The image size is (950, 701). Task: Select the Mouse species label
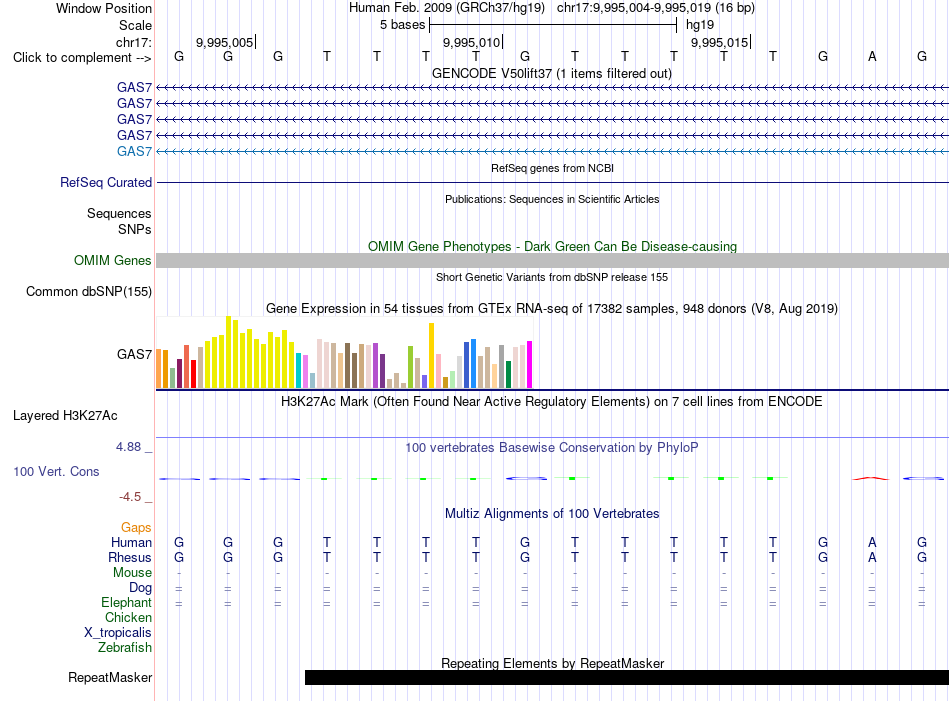pyautogui.click(x=132, y=573)
